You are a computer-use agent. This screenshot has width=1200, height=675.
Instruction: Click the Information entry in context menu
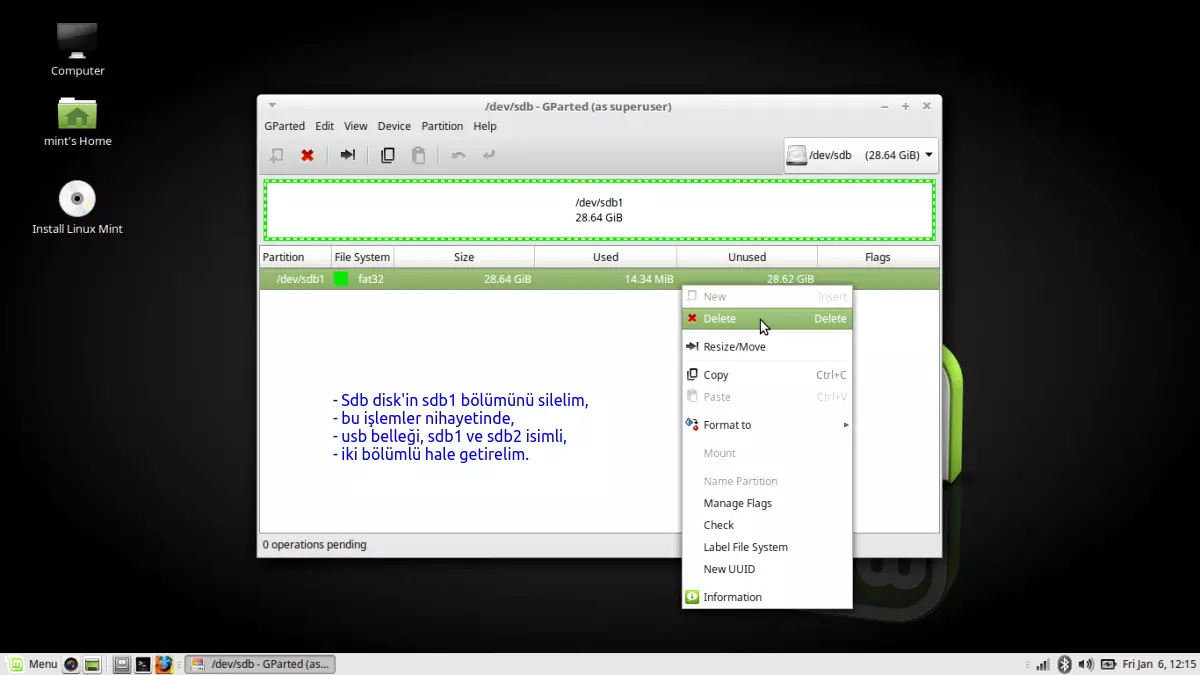732,597
